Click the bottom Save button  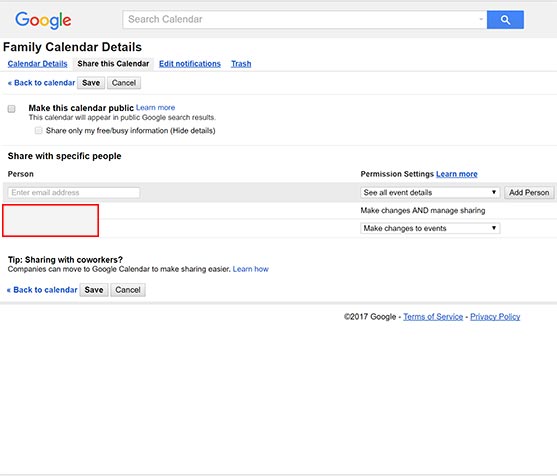click(94, 290)
